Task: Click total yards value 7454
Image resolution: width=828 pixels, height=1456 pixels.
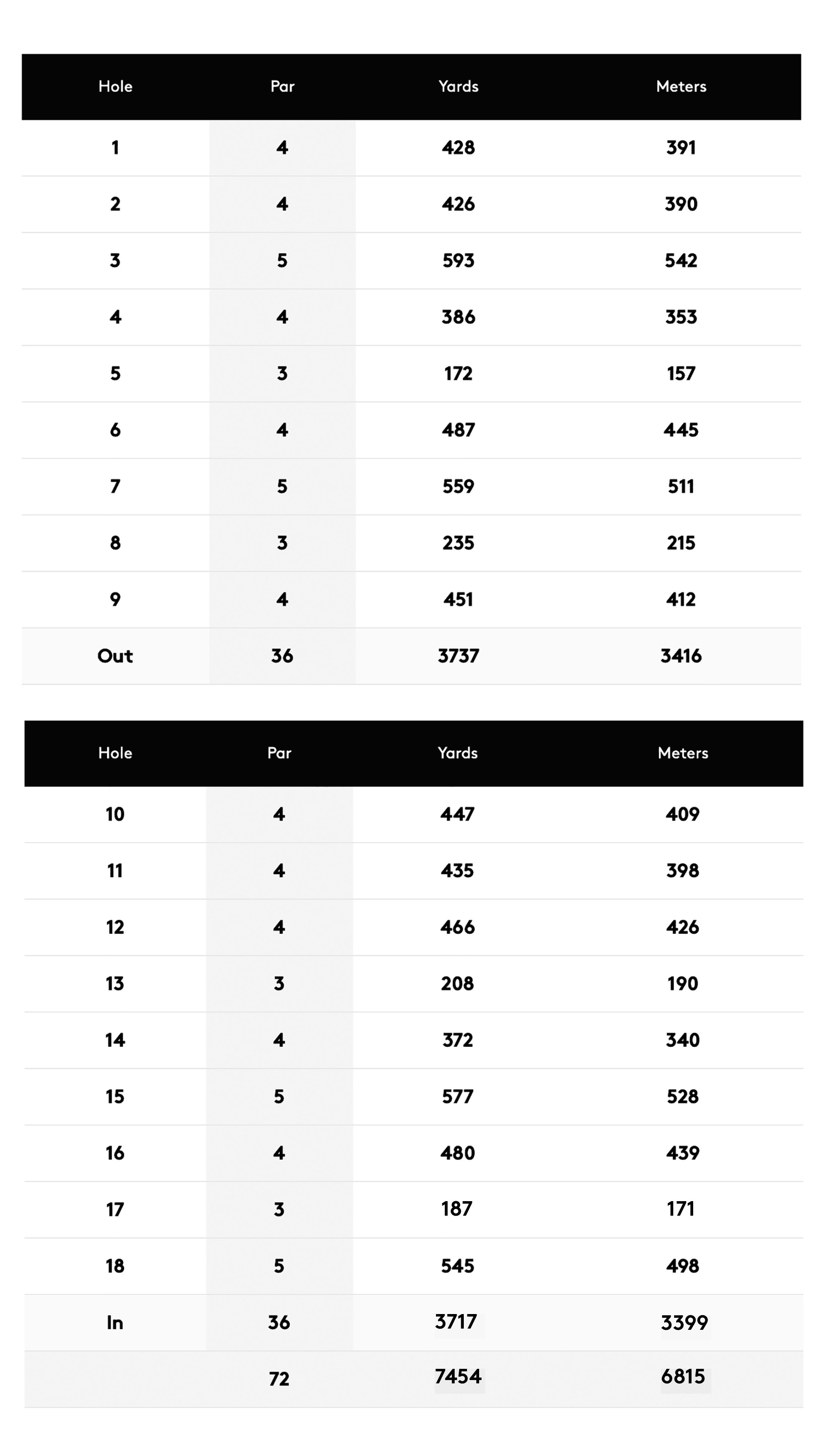Action: pyautogui.click(x=458, y=1376)
